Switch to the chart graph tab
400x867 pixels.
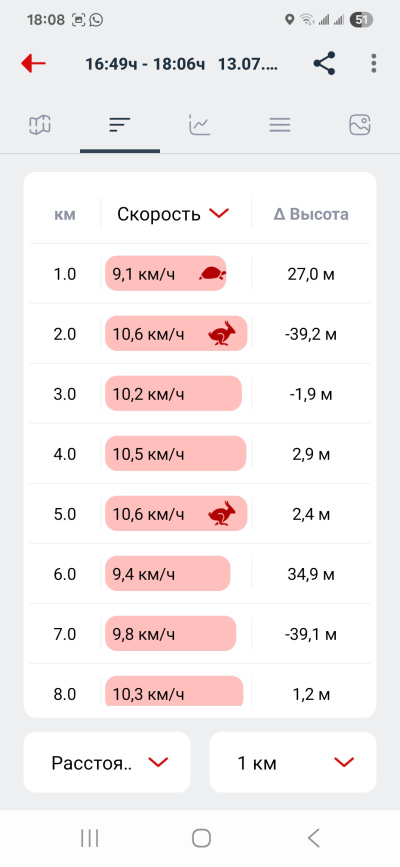[x=199, y=125]
